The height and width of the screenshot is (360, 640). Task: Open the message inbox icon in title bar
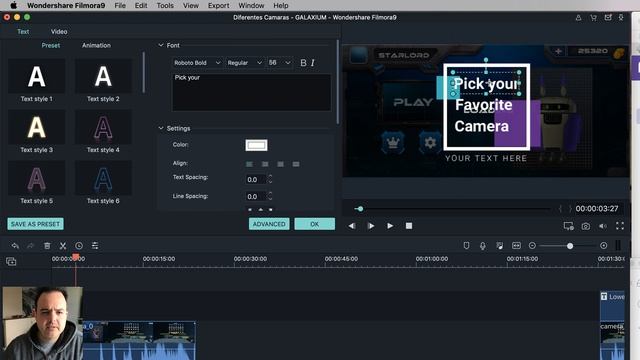click(x=608, y=17)
